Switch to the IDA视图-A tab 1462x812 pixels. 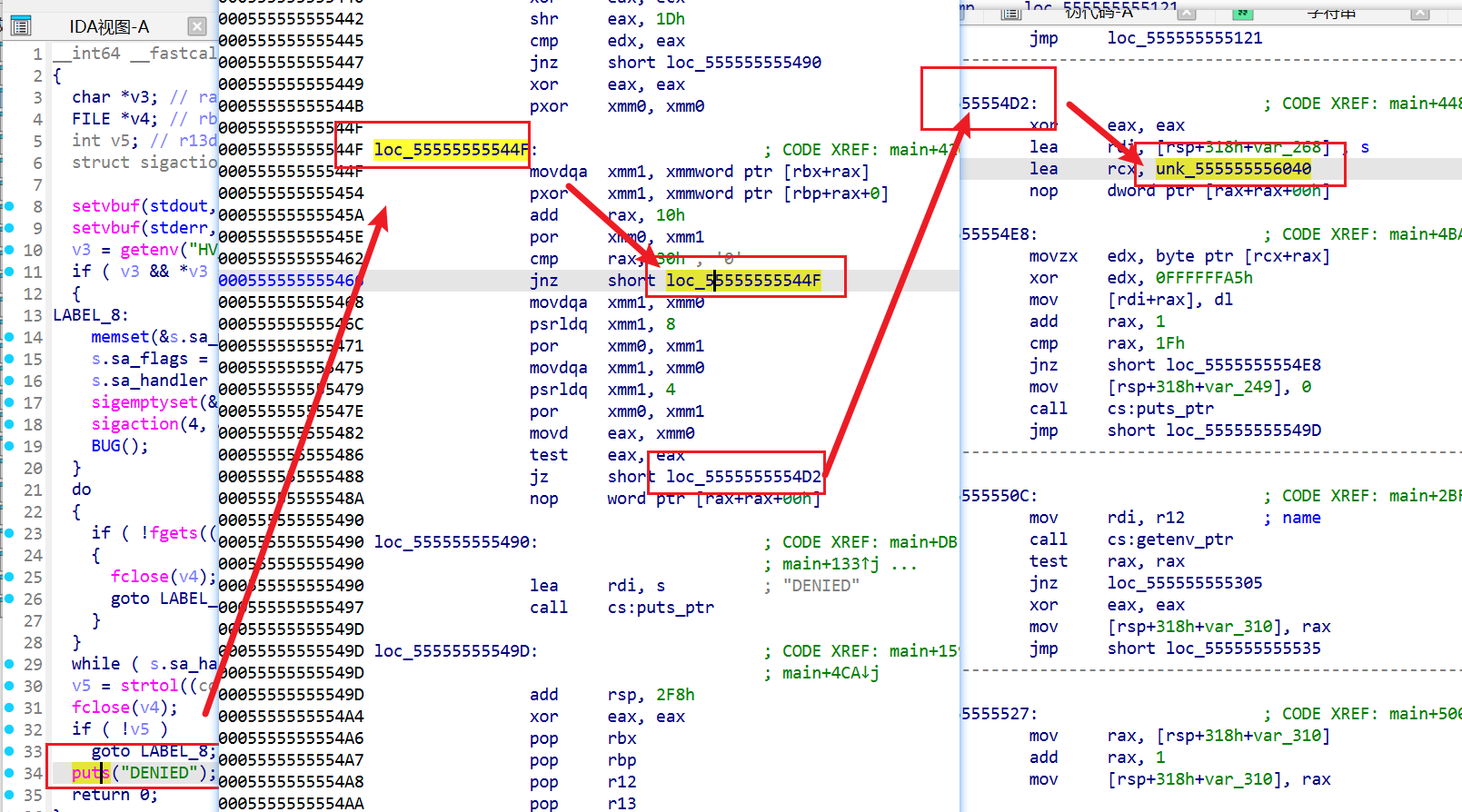(x=109, y=26)
